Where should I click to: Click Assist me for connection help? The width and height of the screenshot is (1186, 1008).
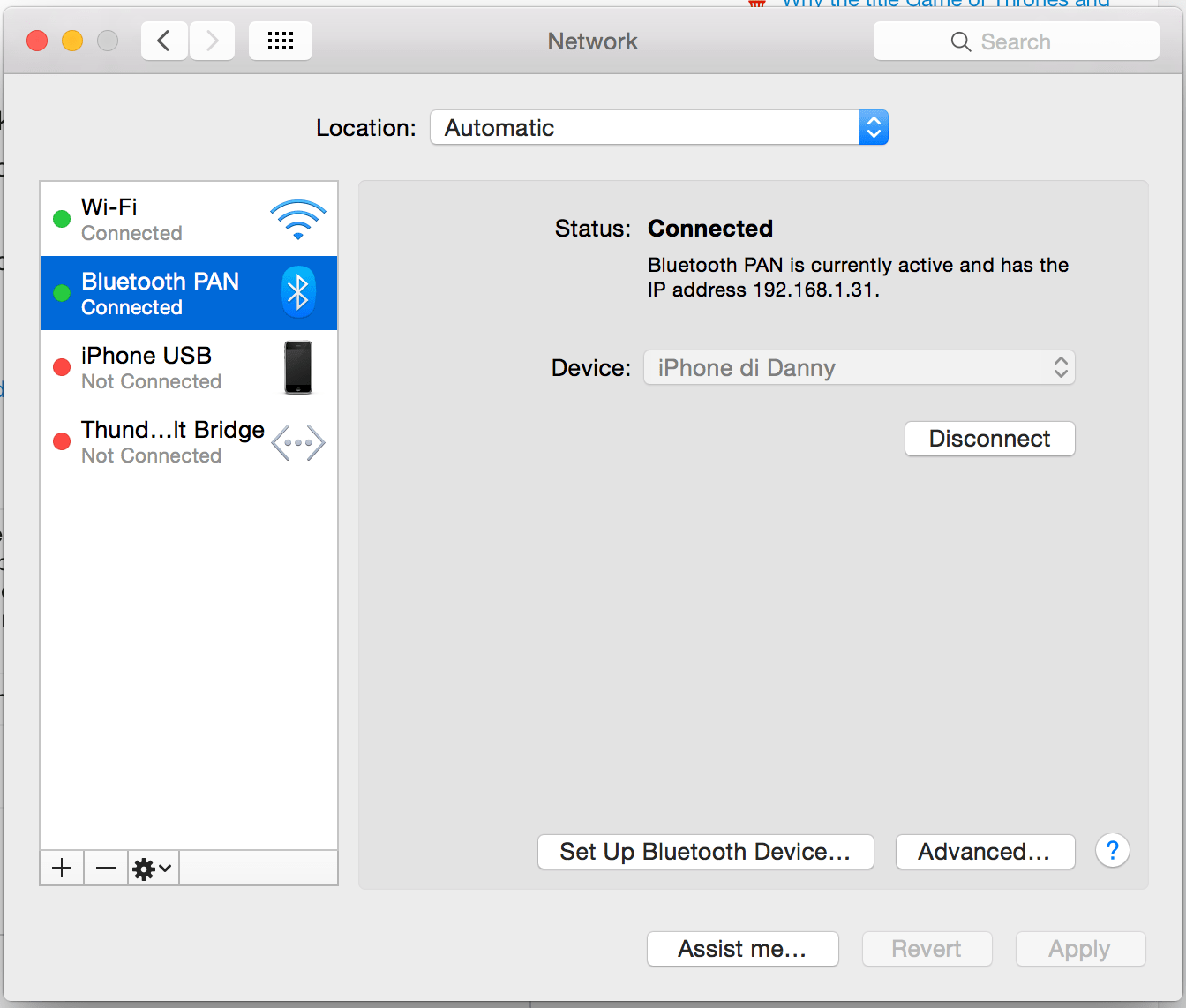(742, 948)
